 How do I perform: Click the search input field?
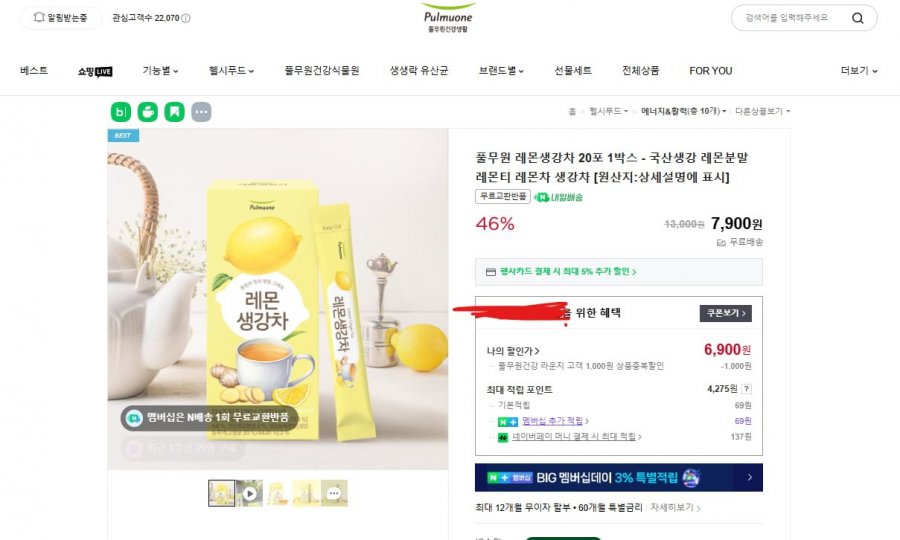point(787,18)
